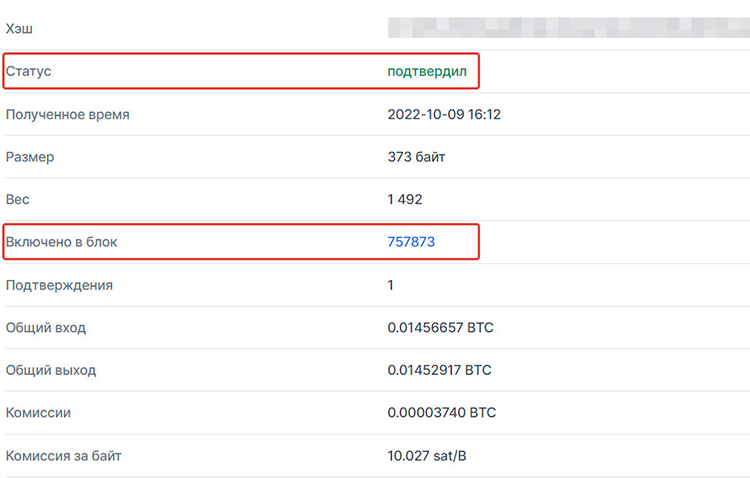The height and width of the screenshot is (478, 750).
Task: Open block 757873 link
Action: [x=411, y=242]
